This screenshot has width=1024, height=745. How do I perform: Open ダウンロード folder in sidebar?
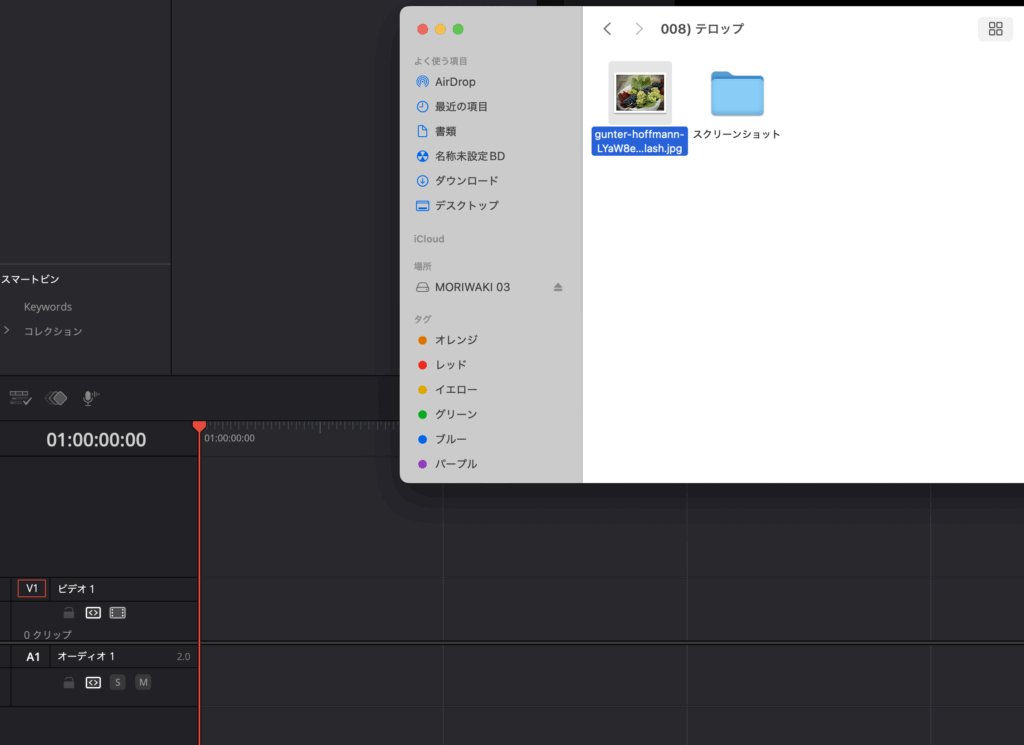466,181
